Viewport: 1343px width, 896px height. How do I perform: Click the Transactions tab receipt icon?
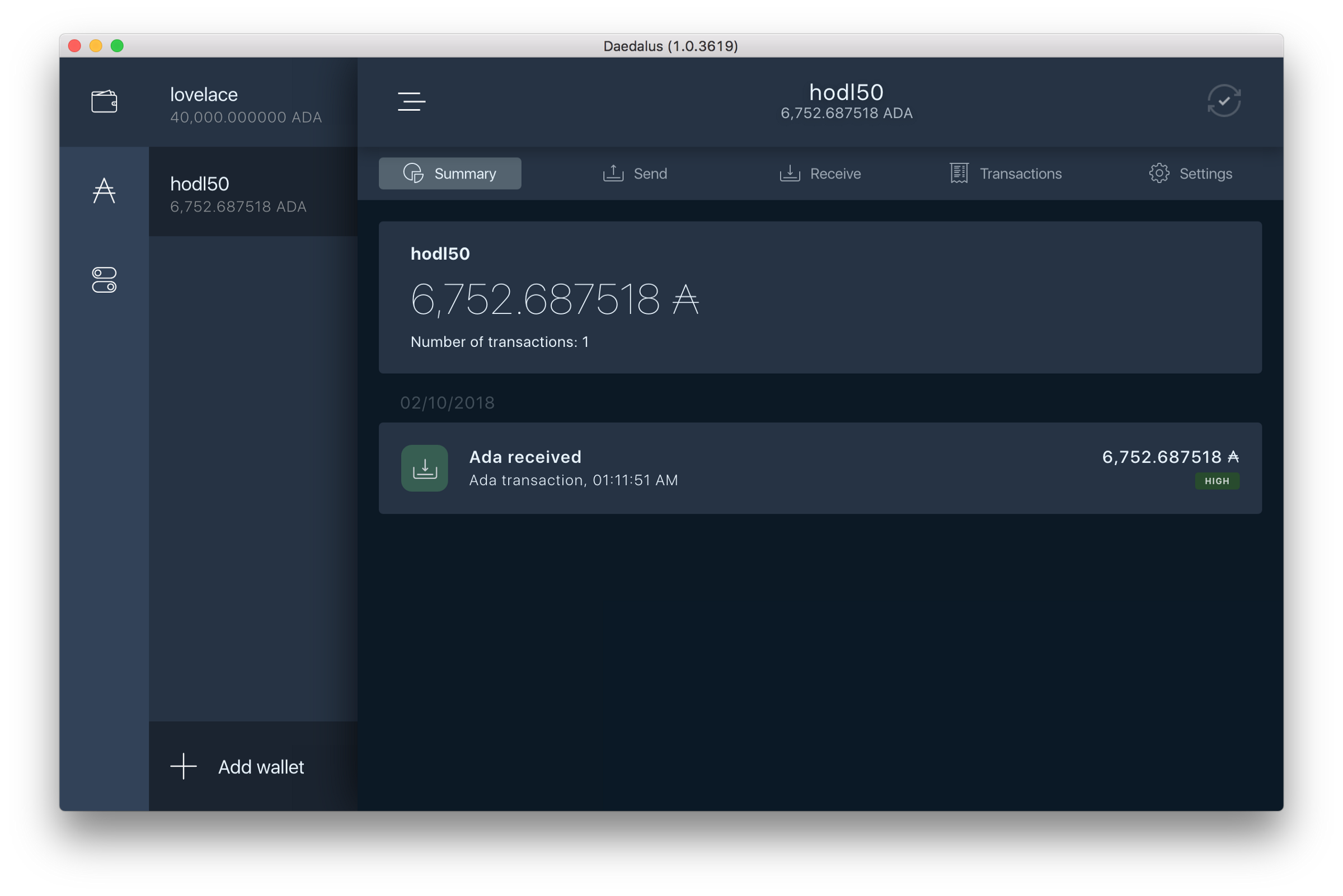click(x=959, y=173)
